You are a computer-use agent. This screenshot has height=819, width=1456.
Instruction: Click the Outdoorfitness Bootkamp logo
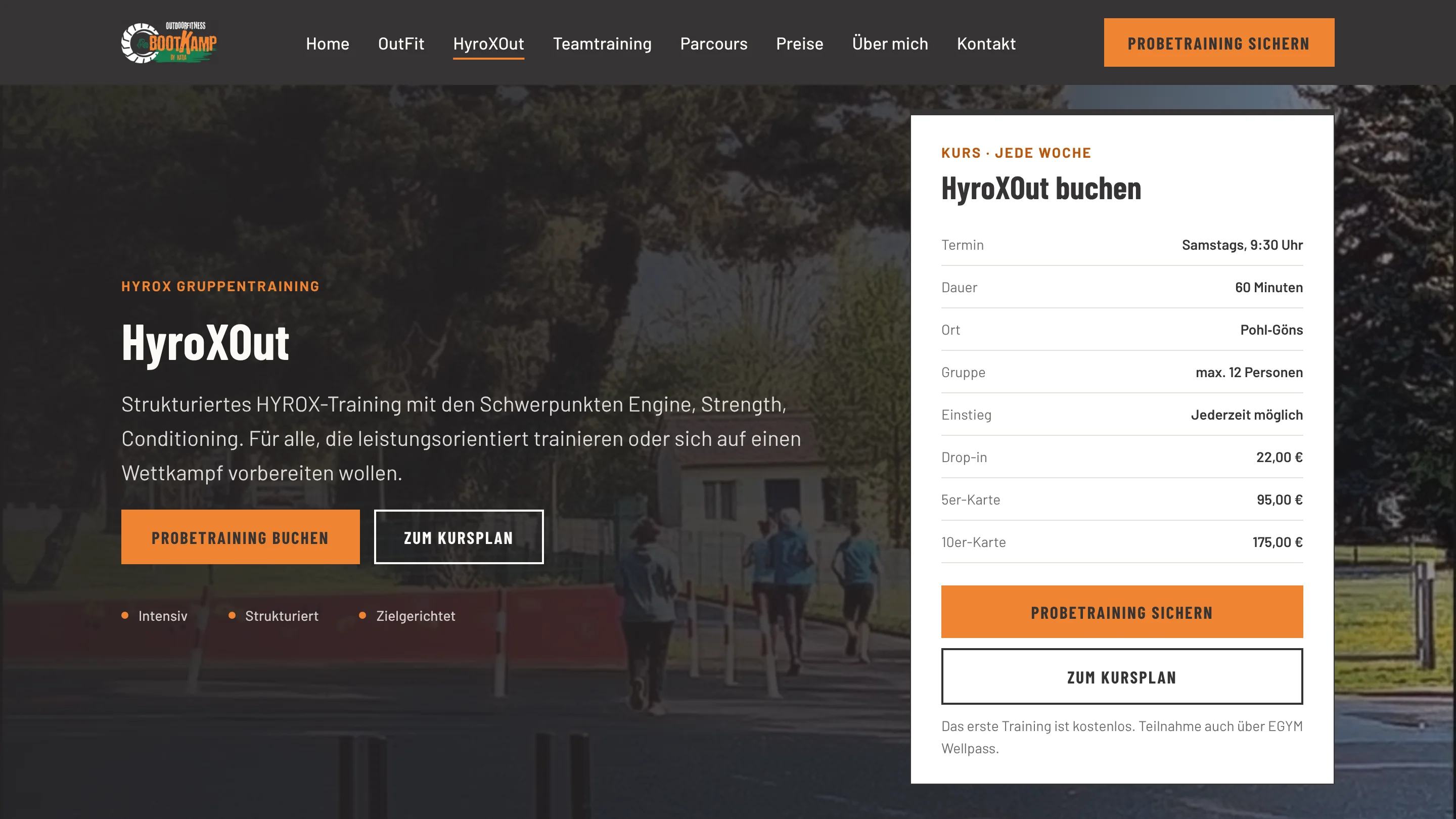click(x=169, y=42)
